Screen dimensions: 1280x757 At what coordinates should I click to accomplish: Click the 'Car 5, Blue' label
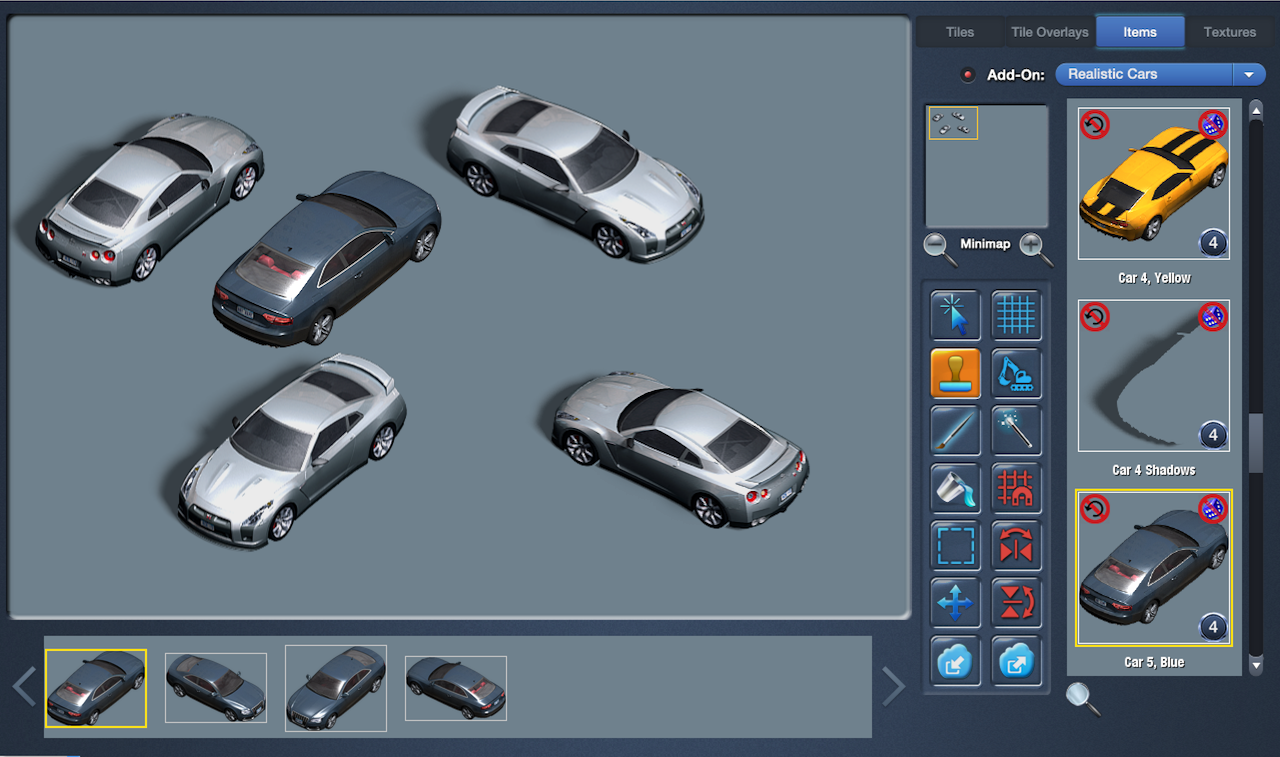point(1154,662)
